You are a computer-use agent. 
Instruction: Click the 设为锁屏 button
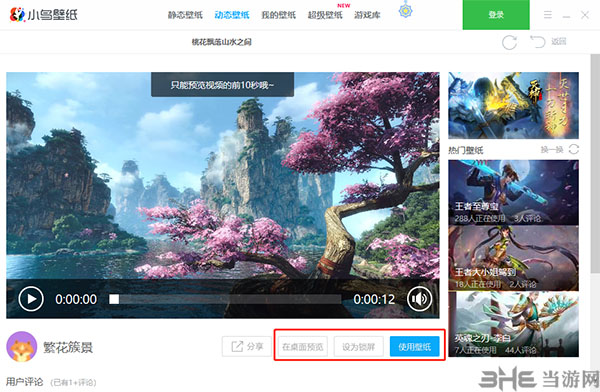[359, 346]
